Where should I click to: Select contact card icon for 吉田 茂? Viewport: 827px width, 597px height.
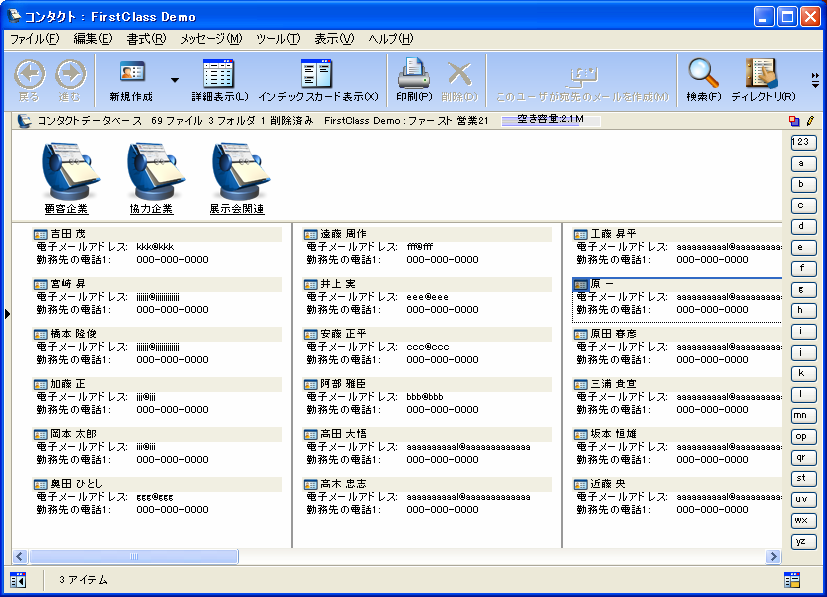coord(41,234)
